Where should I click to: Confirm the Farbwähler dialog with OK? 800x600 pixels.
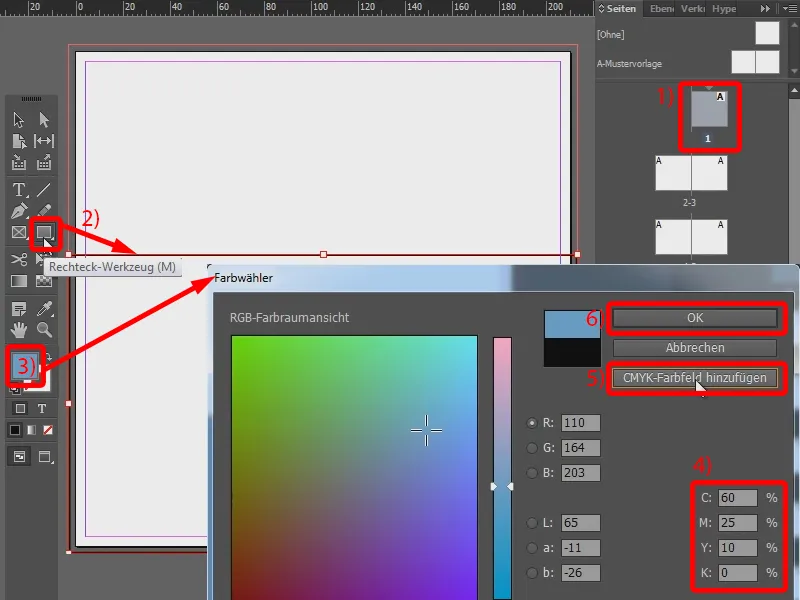coord(695,318)
